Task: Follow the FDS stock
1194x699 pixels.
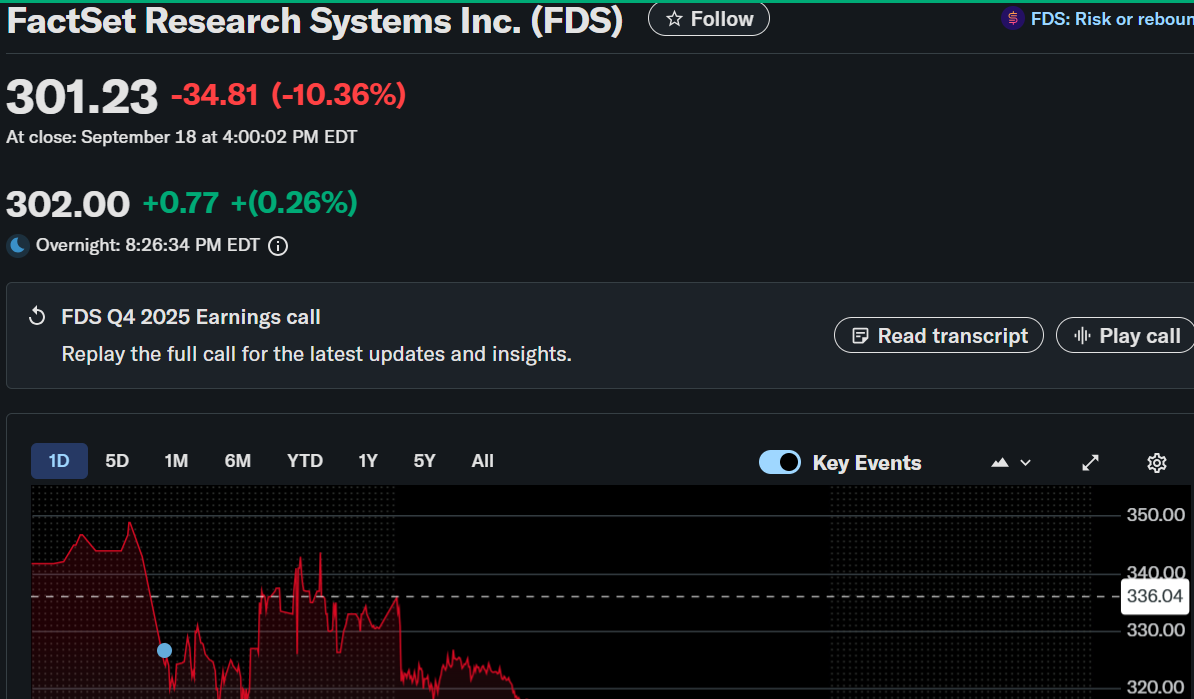Action: pyautogui.click(x=708, y=19)
